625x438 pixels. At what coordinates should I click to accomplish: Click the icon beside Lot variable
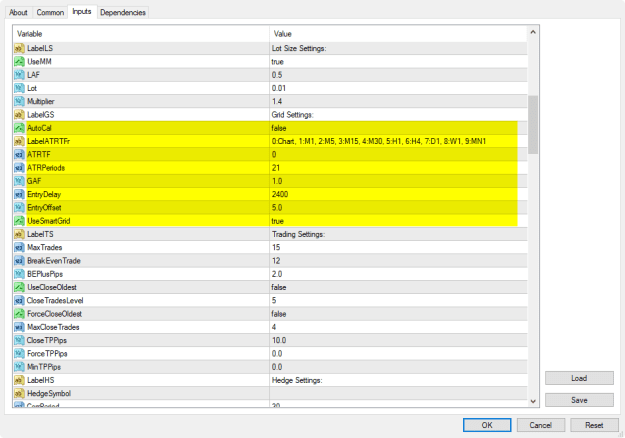pos(19,88)
